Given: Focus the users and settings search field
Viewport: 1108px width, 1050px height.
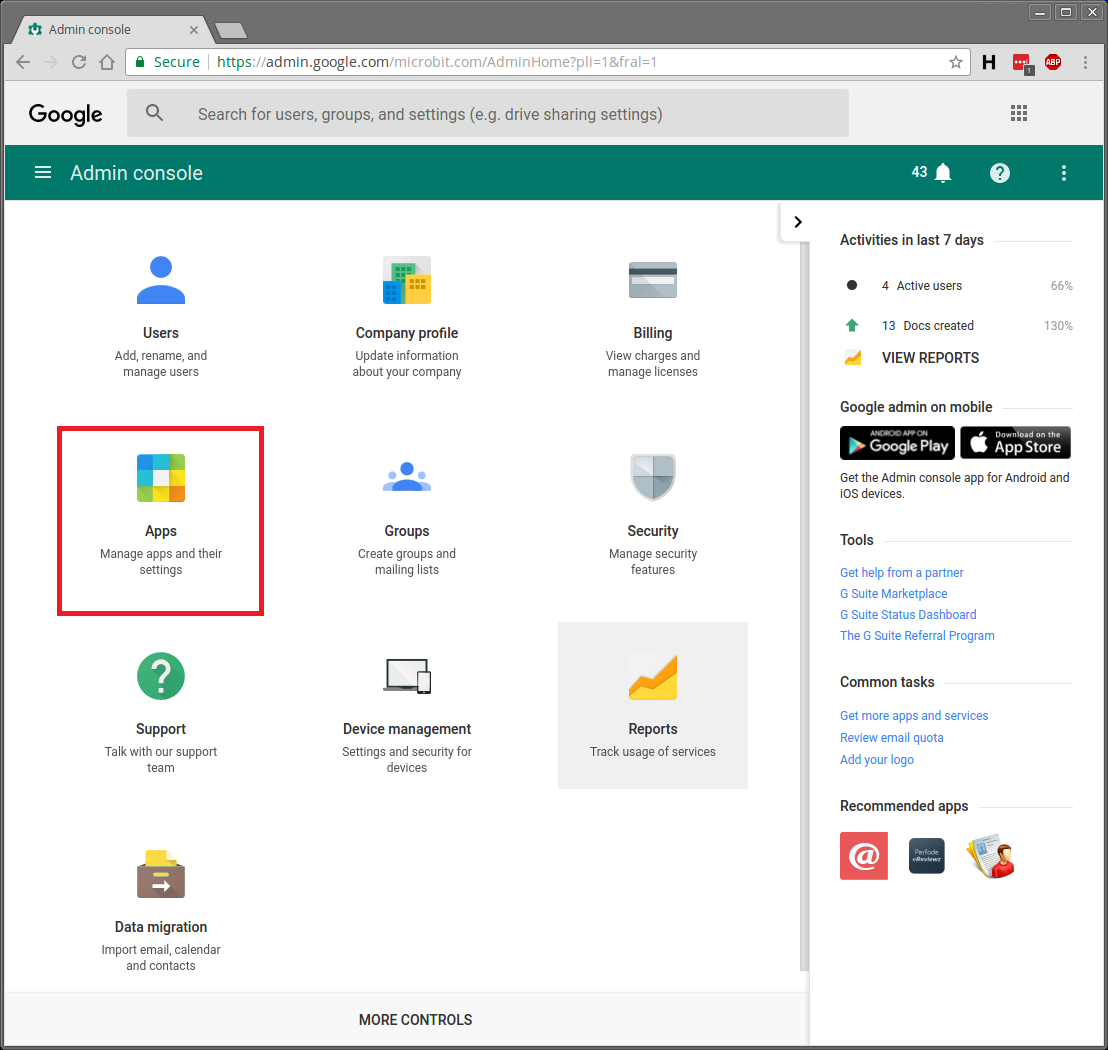Looking at the screenshot, I should [x=488, y=113].
